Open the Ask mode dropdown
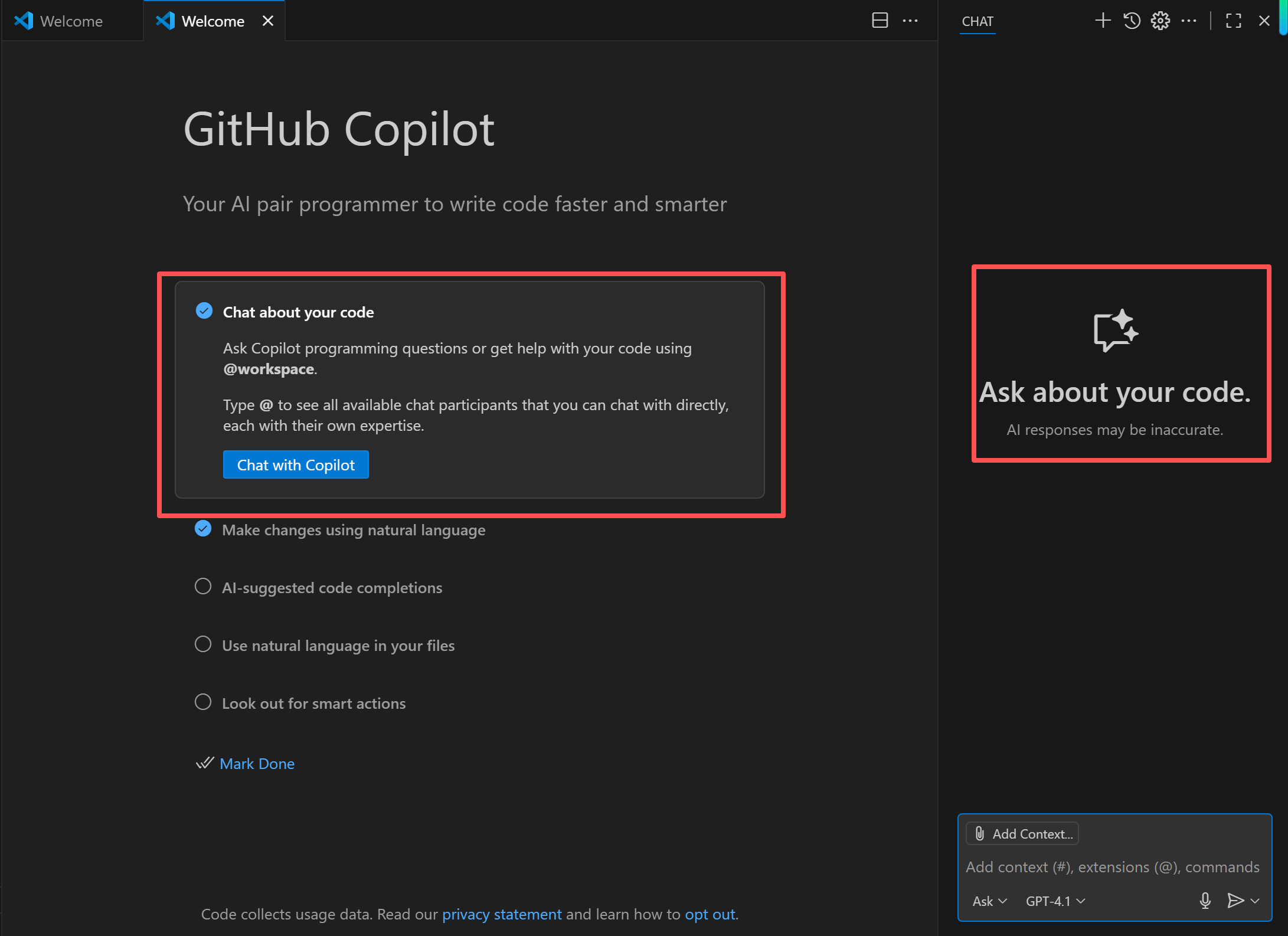Viewport: 1288px width, 936px height. (x=989, y=901)
